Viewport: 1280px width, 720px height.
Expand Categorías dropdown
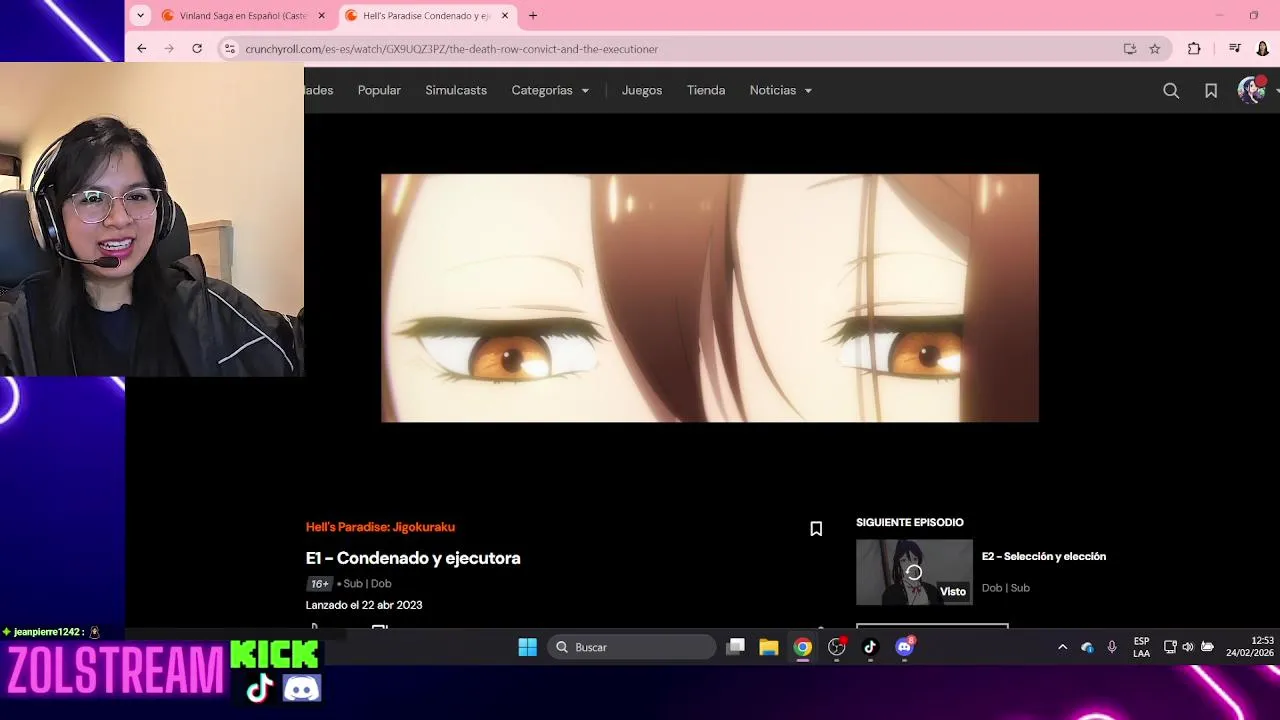[x=550, y=90]
